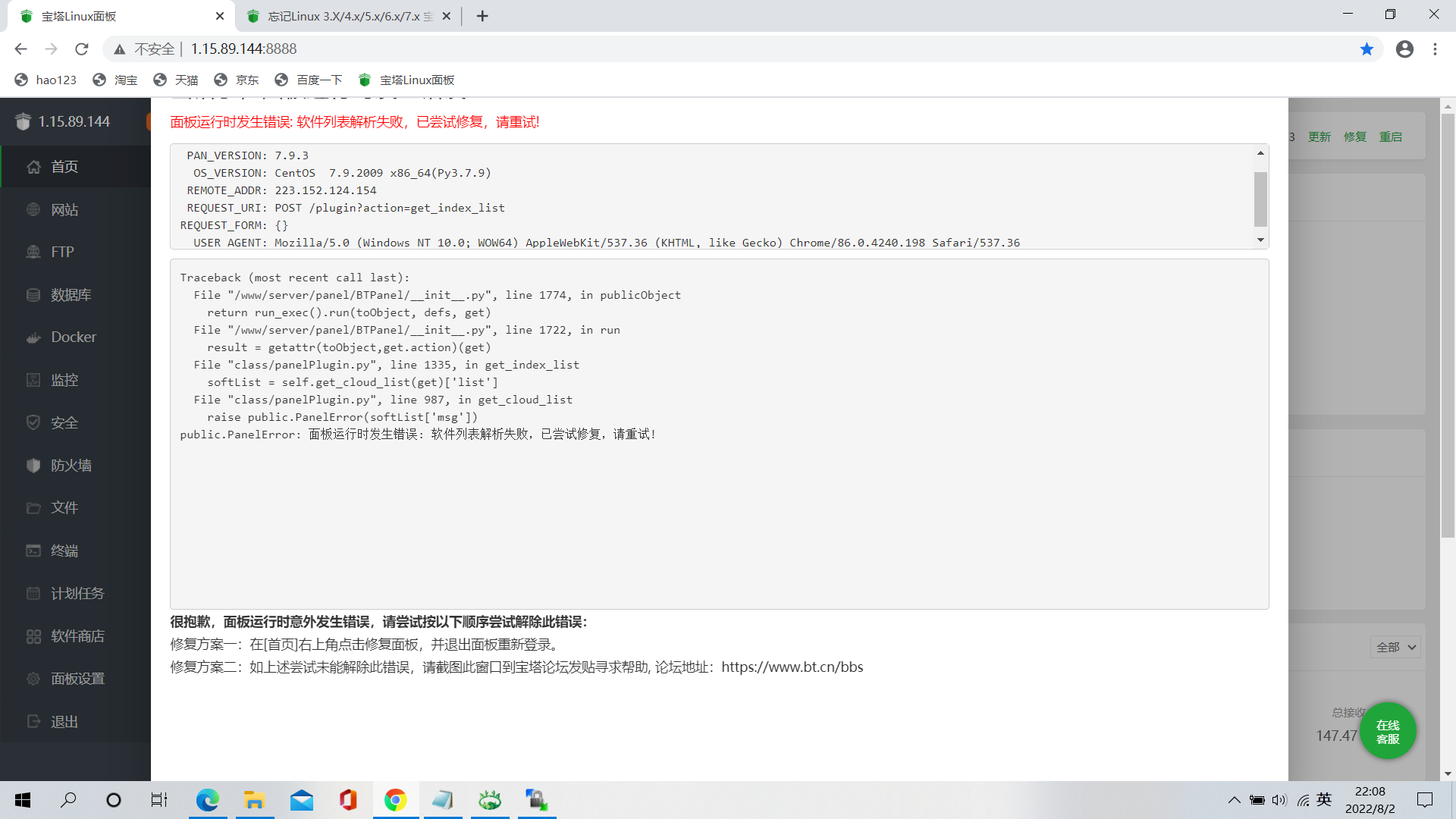This screenshot has height=819, width=1456.
Task: Click the 文件 folder icon in sidebar
Action: (33, 507)
